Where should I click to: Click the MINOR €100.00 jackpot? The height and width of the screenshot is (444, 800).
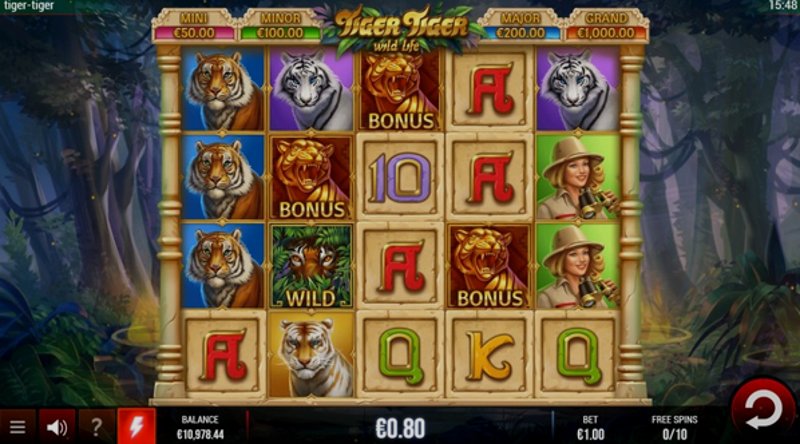tap(280, 27)
